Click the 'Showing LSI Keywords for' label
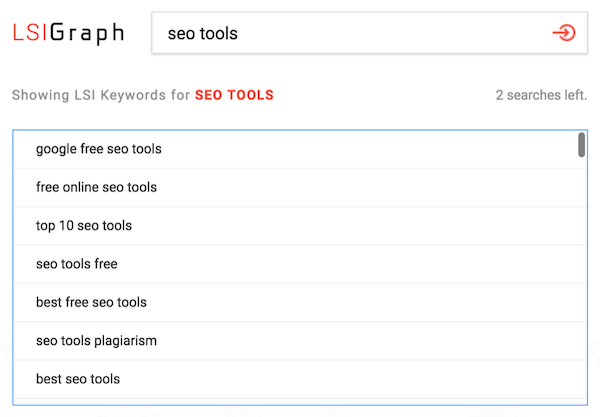Viewport: 600px width, 417px height. click(x=100, y=96)
